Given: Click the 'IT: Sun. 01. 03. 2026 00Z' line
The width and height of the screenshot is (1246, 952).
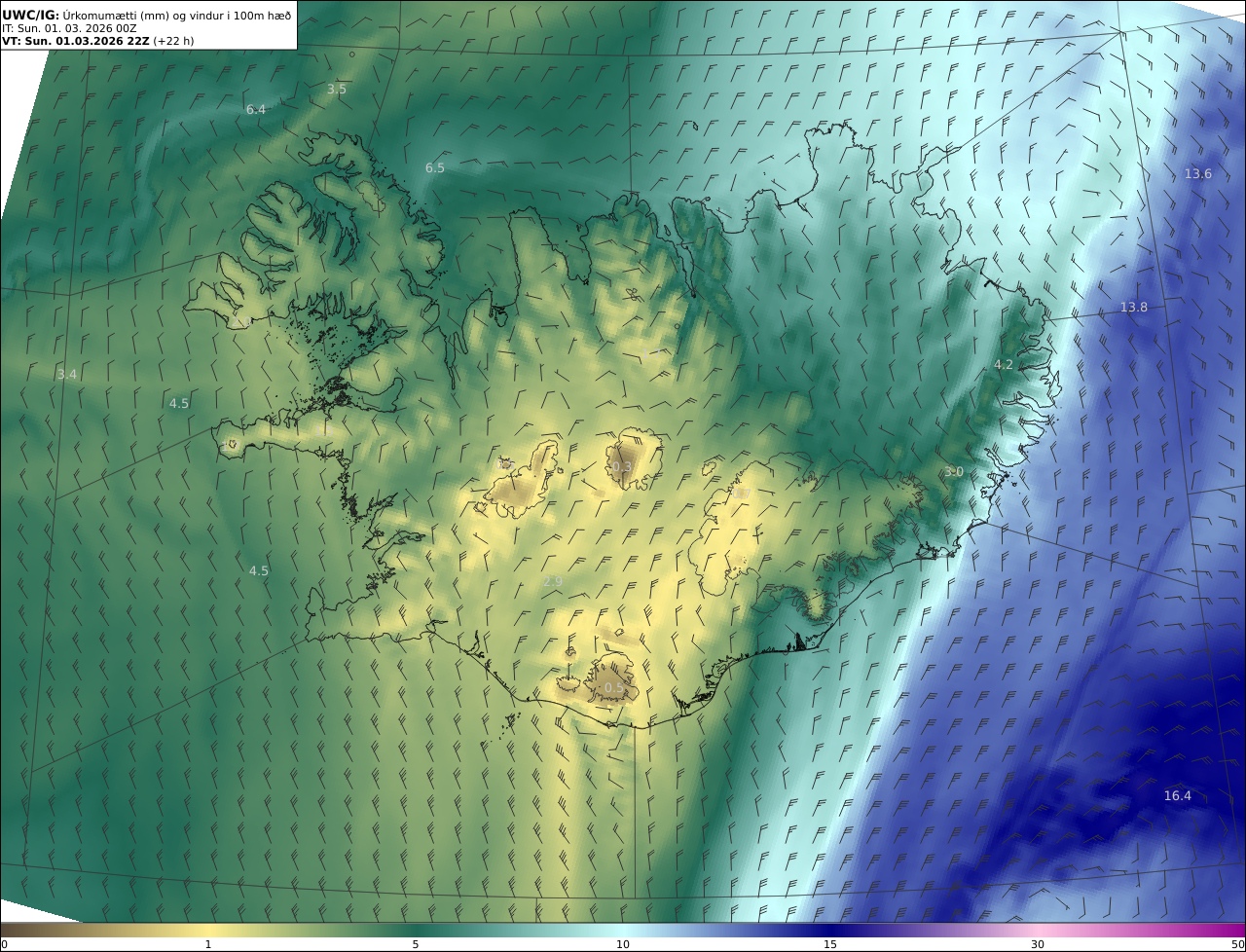Looking at the screenshot, I should coord(69,28).
